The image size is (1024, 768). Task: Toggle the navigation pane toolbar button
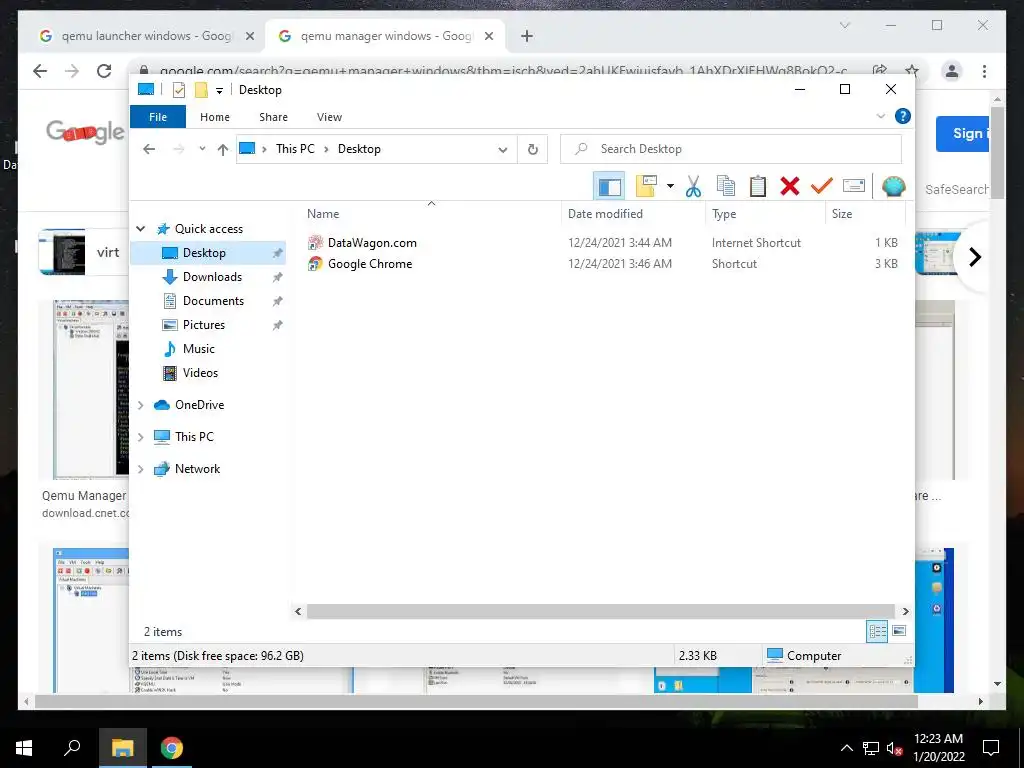(609, 186)
